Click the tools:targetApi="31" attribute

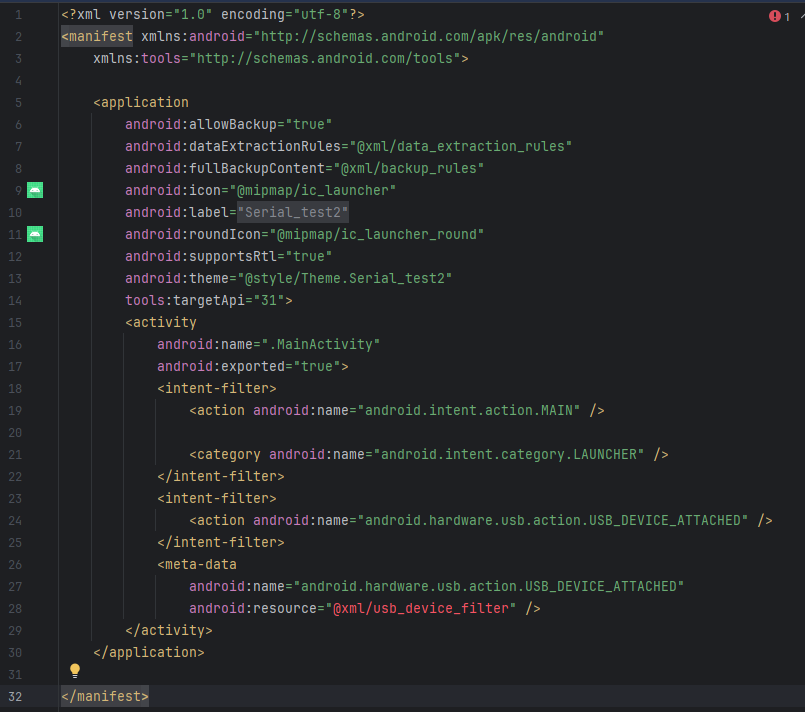[x=205, y=300]
